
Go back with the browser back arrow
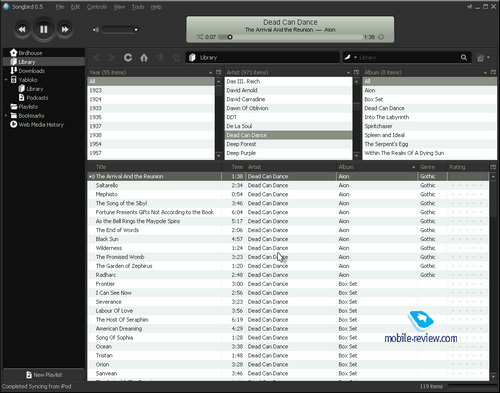96,58
